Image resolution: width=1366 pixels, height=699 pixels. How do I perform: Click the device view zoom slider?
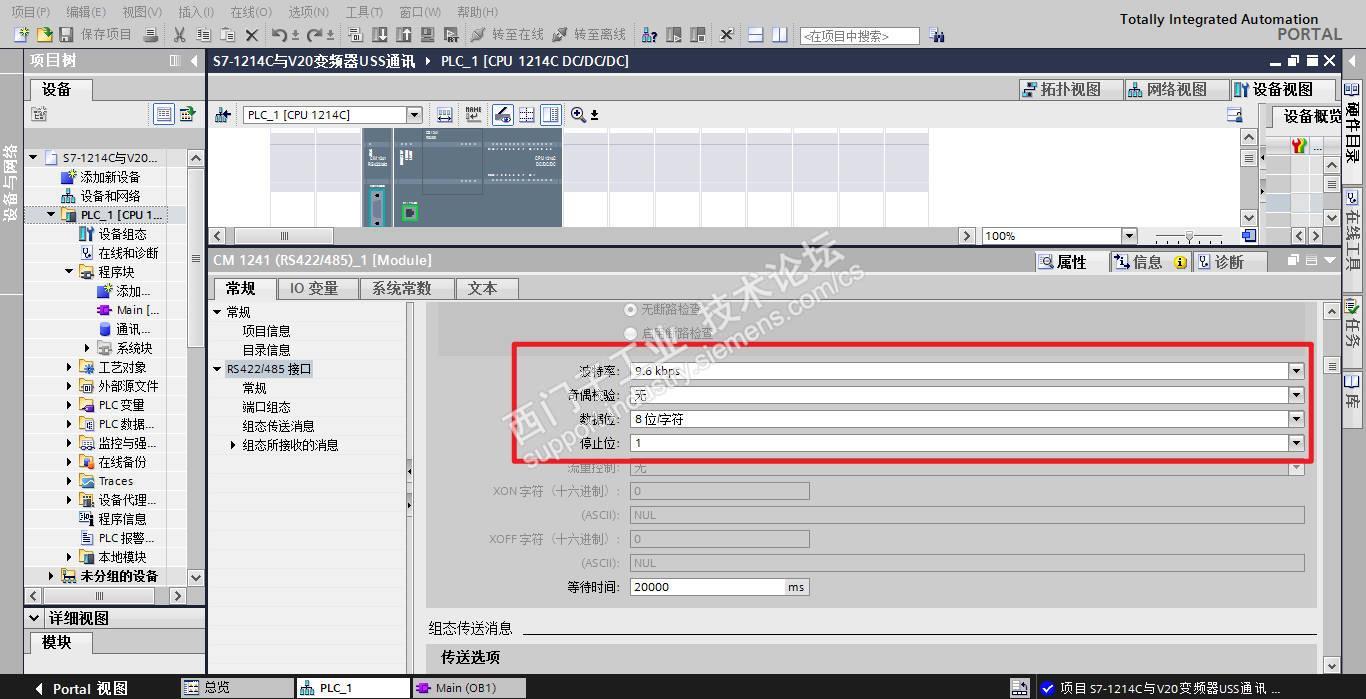[x=1189, y=236]
